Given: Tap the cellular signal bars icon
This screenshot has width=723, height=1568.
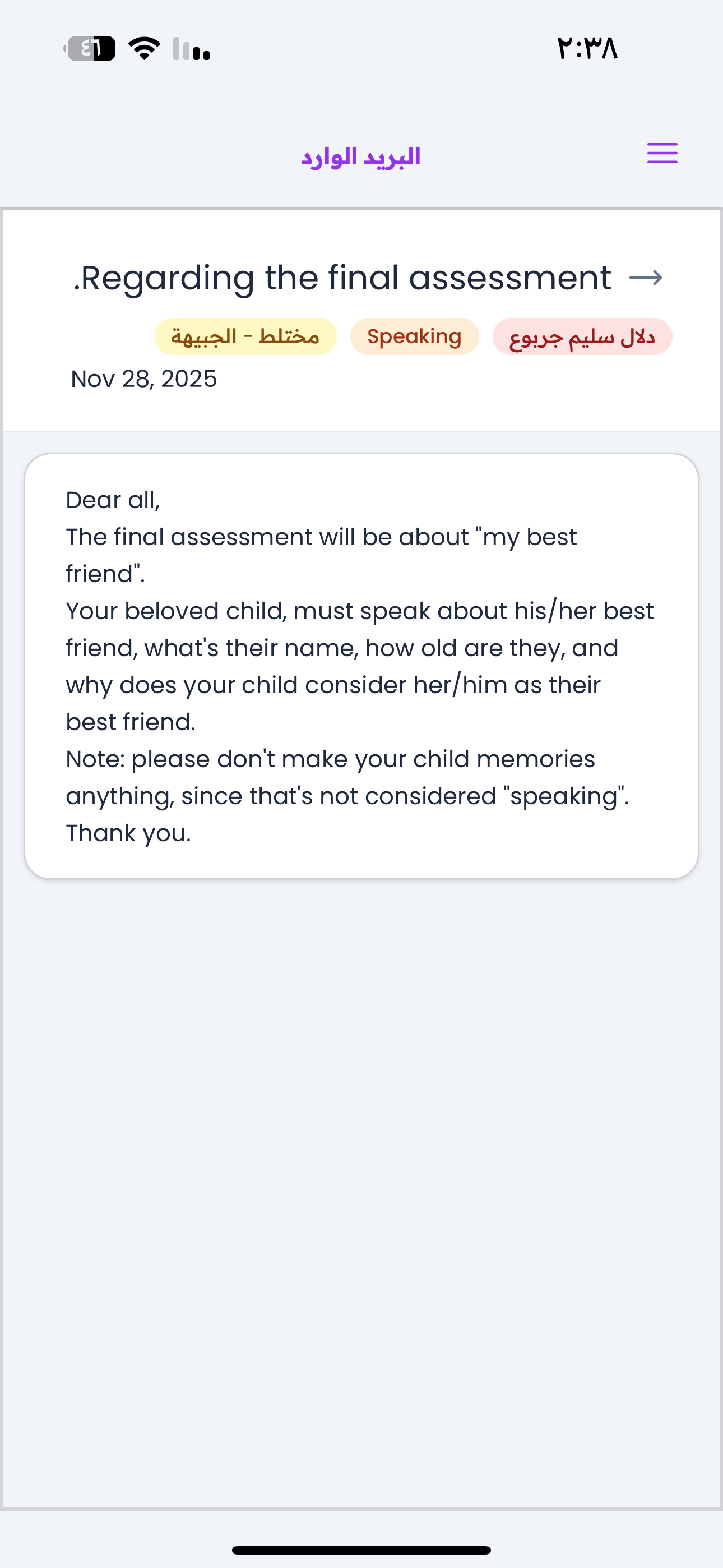Looking at the screenshot, I should tap(191, 49).
